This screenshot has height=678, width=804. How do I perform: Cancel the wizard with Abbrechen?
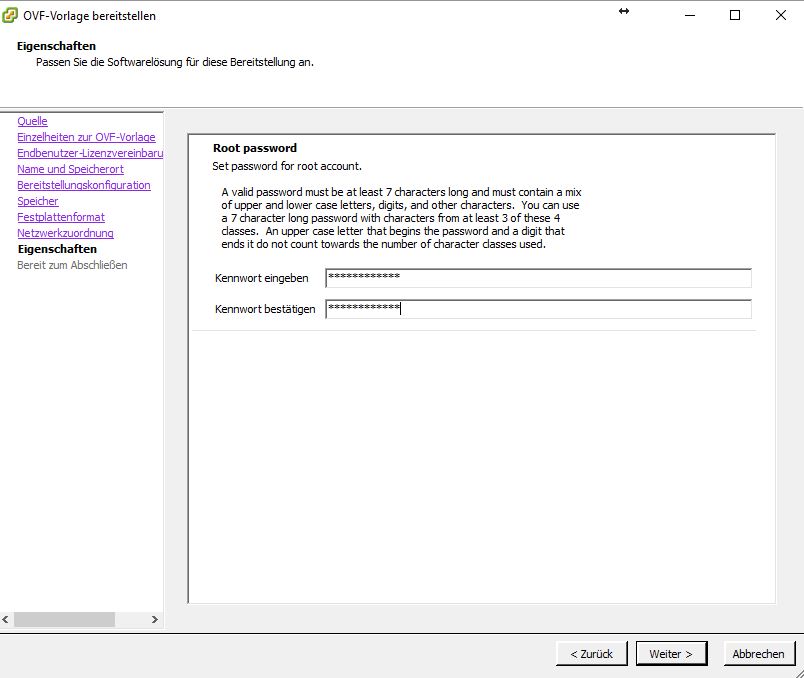click(759, 653)
